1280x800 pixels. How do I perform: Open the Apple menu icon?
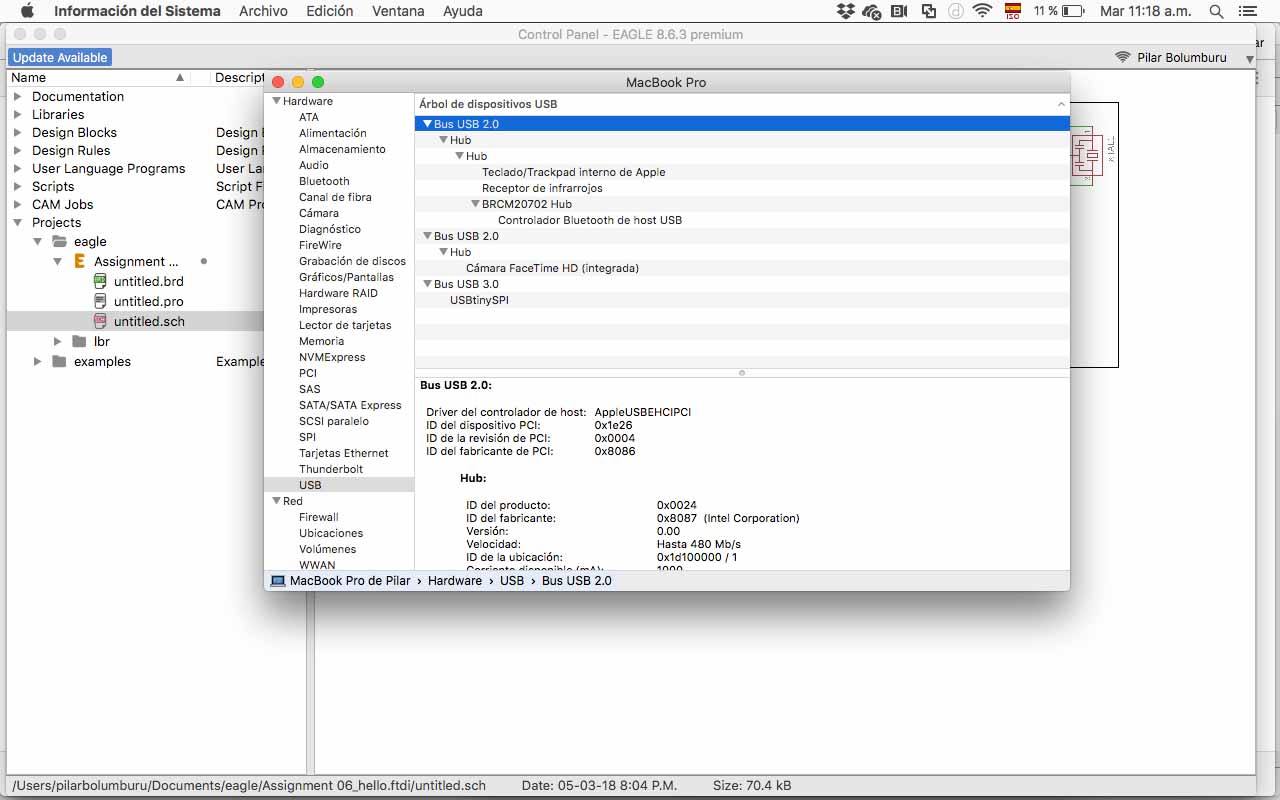click(x=27, y=11)
